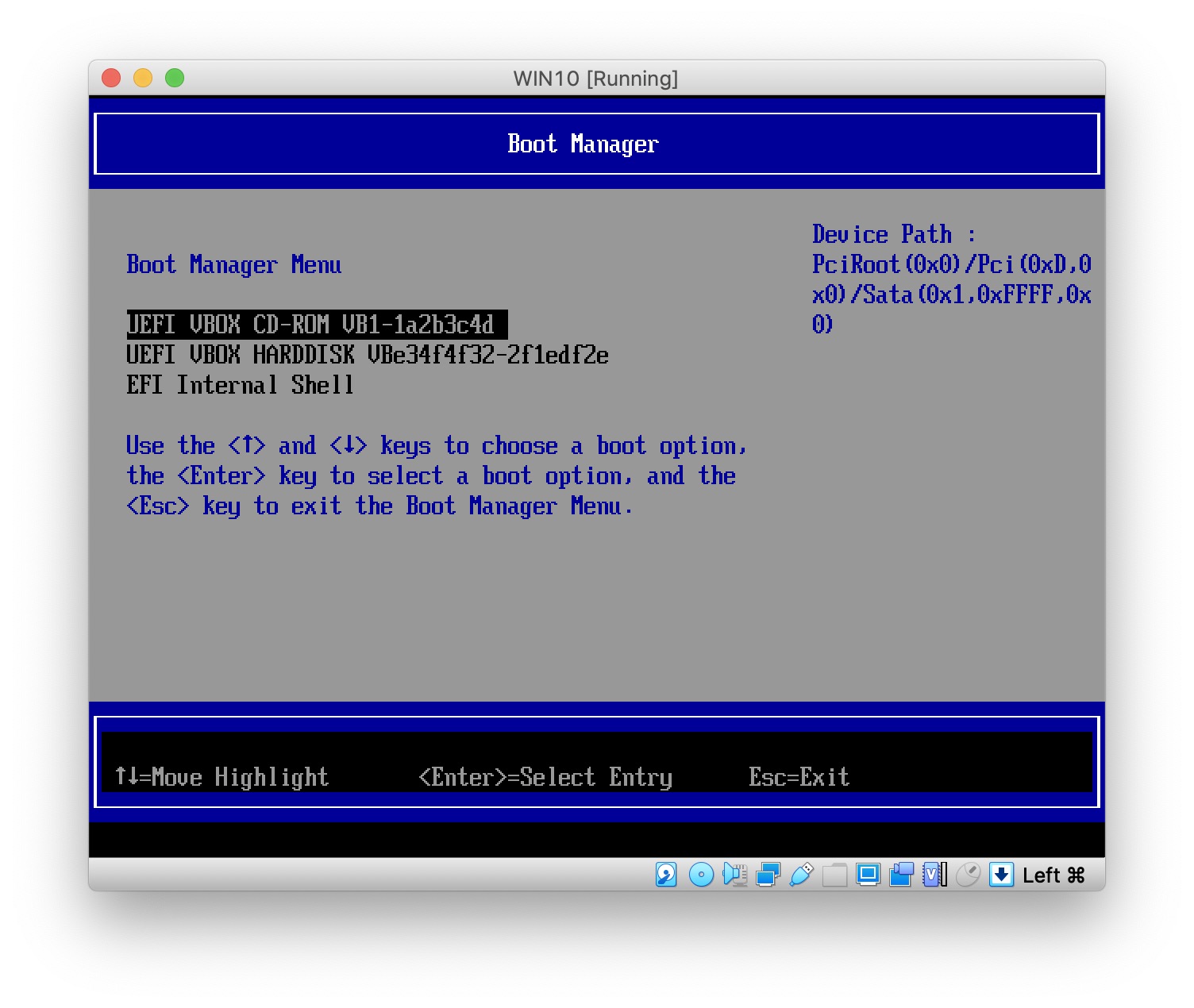Click the mouse integration status icon
The image size is (1194, 1008).
pyautogui.click(x=968, y=875)
